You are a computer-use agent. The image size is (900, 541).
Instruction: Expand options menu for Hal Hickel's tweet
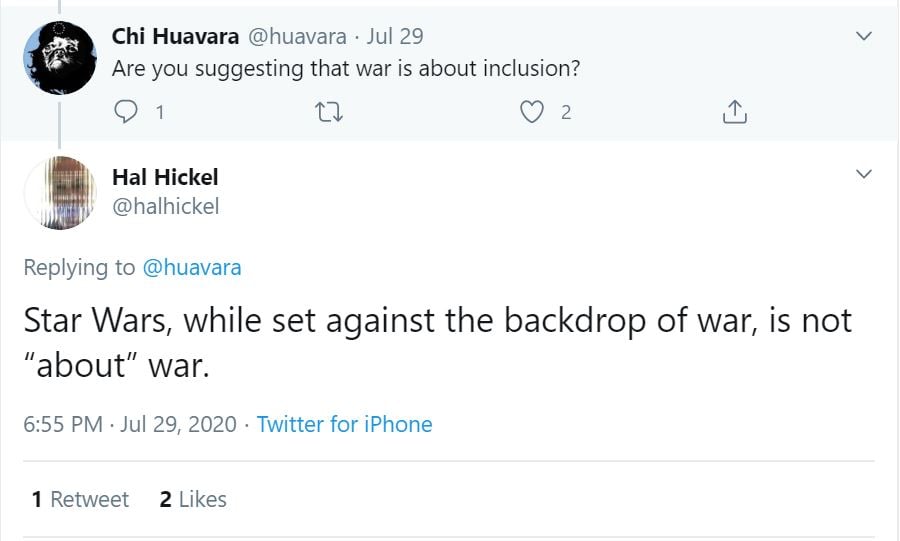tap(865, 176)
